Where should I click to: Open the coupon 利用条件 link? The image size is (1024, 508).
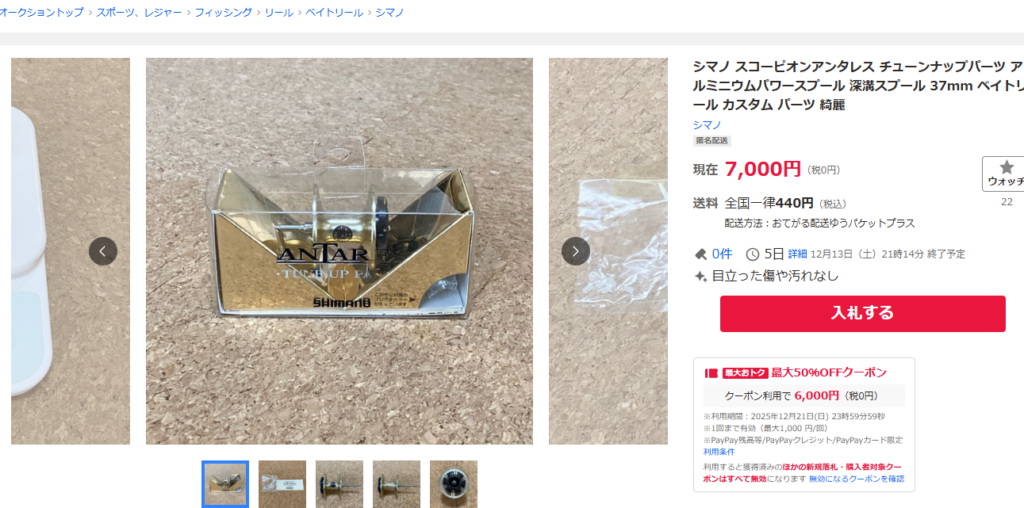tap(719, 452)
